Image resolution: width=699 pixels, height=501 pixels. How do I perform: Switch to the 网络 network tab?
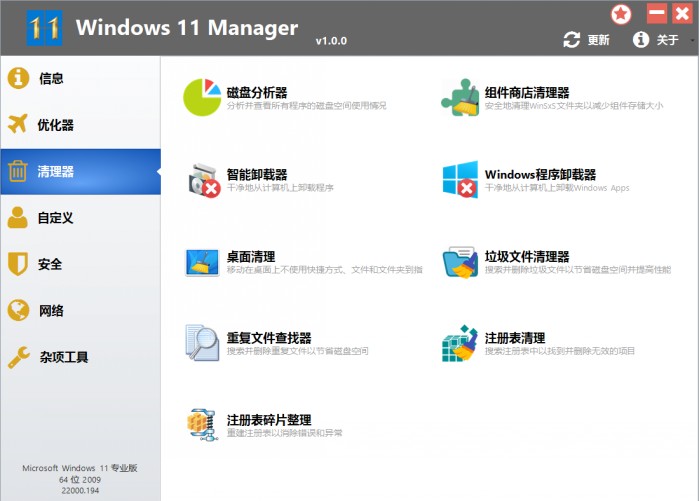click(x=50, y=310)
